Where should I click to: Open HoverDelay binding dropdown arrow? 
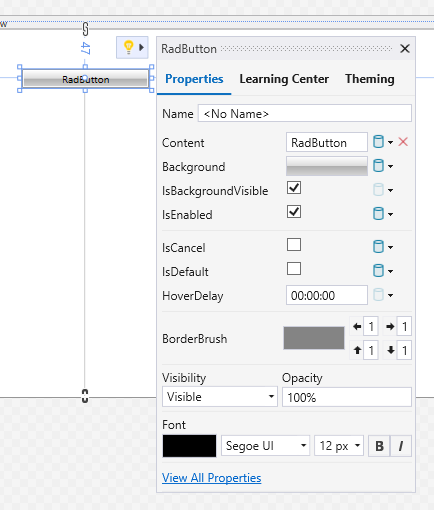click(x=390, y=295)
